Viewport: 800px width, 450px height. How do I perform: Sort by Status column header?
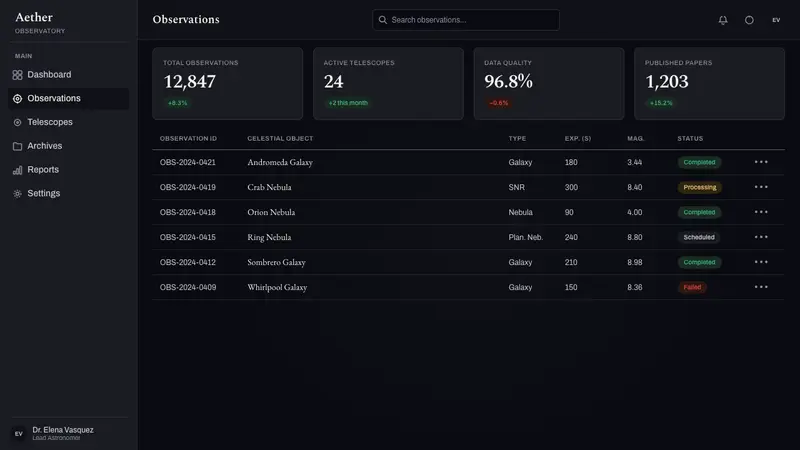click(690, 138)
